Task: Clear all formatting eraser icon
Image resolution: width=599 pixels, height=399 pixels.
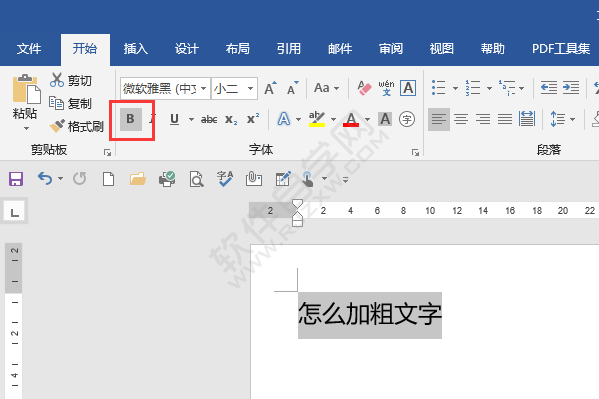Action: tap(364, 88)
